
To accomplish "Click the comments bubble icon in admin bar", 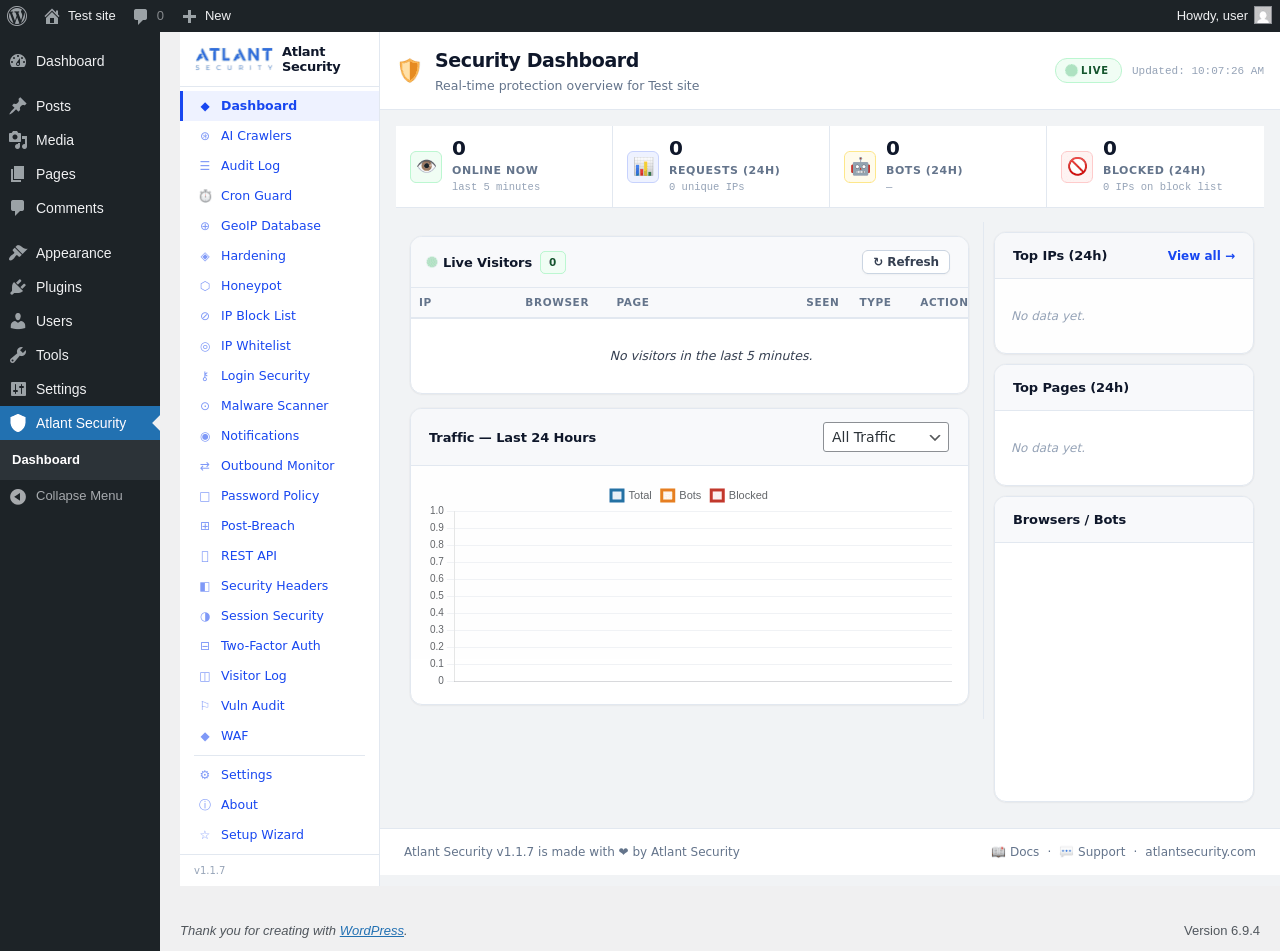I will pyautogui.click(x=141, y=16).
